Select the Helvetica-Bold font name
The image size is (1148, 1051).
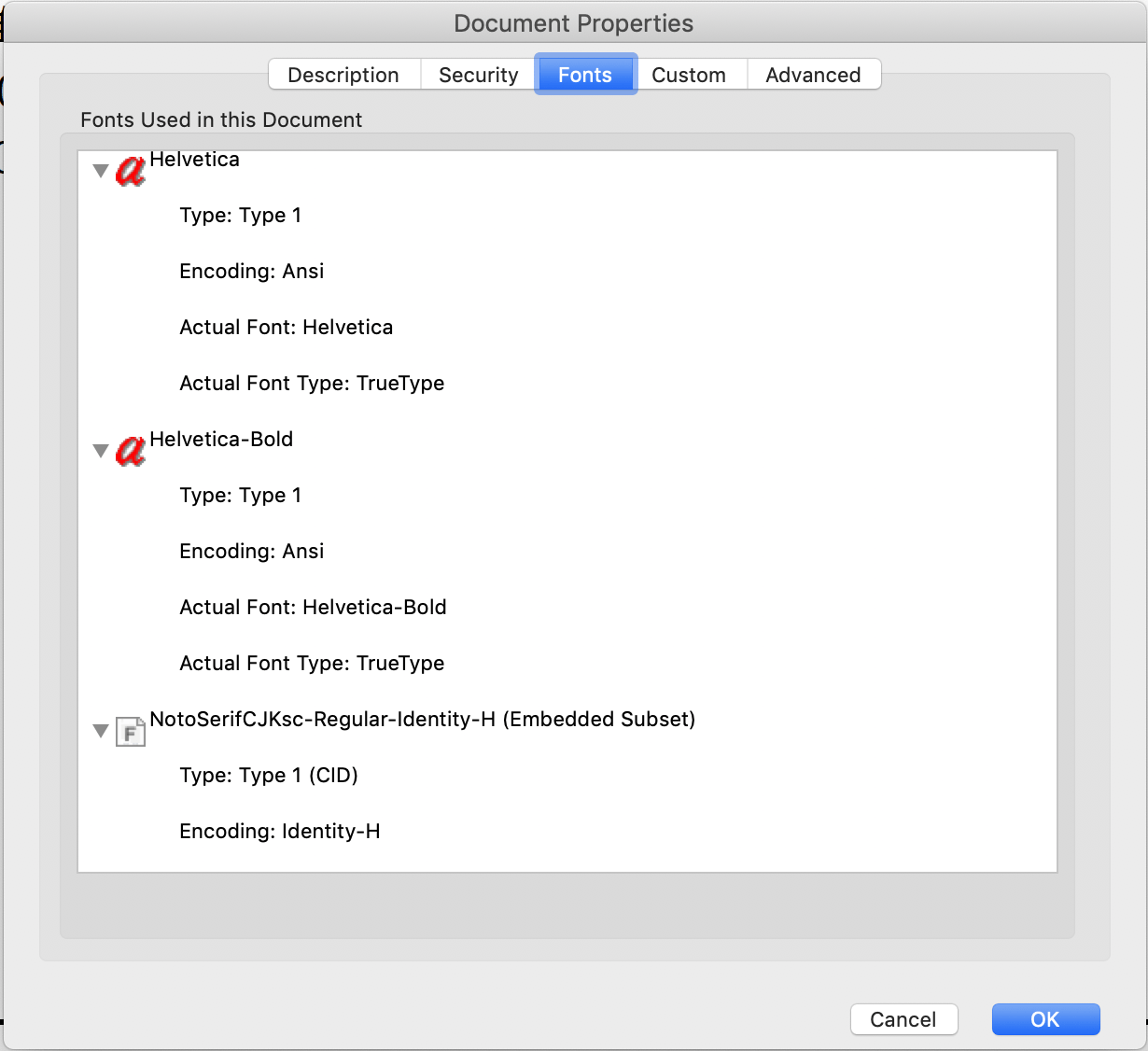click(221, 440)
